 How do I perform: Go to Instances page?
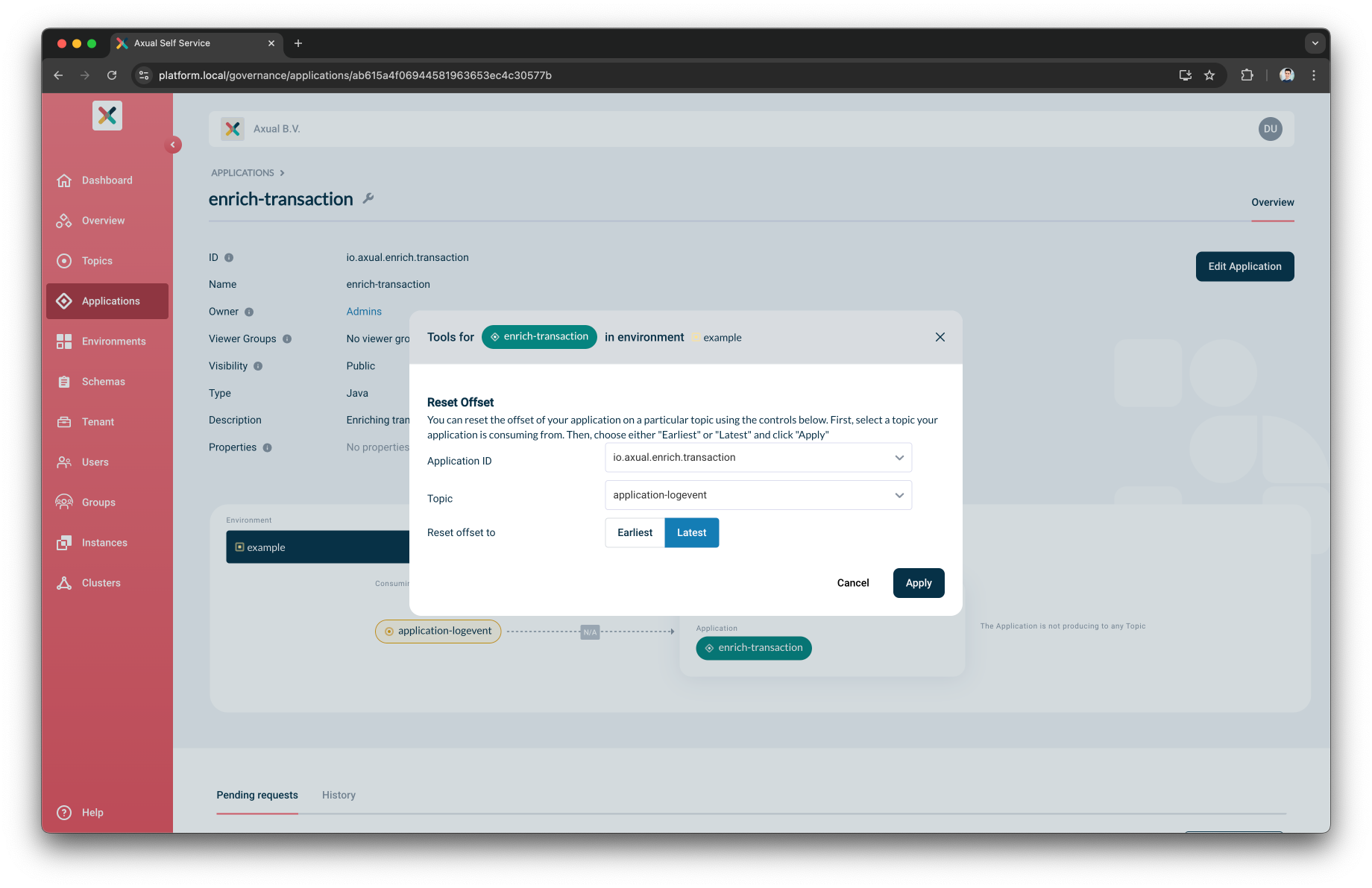pyautogui.click(x=107, y=543)
